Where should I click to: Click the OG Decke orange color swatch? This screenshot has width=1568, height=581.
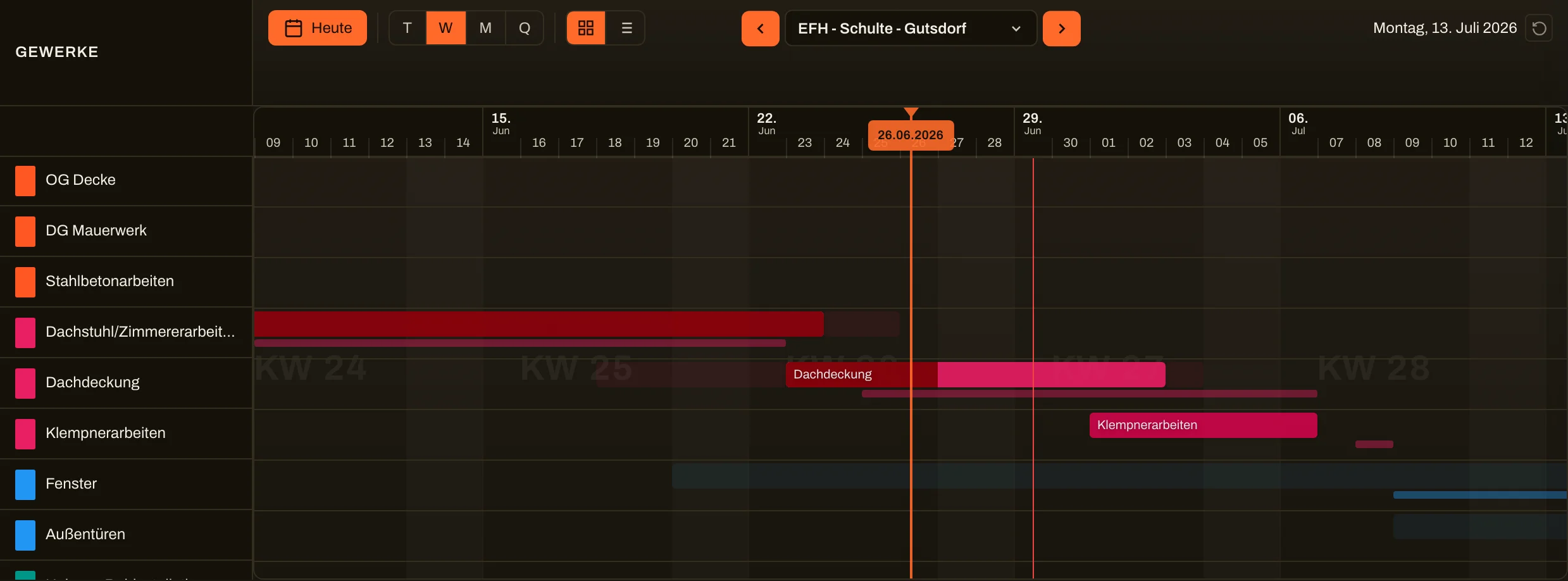pyautogui.click(x=25, y=181)
